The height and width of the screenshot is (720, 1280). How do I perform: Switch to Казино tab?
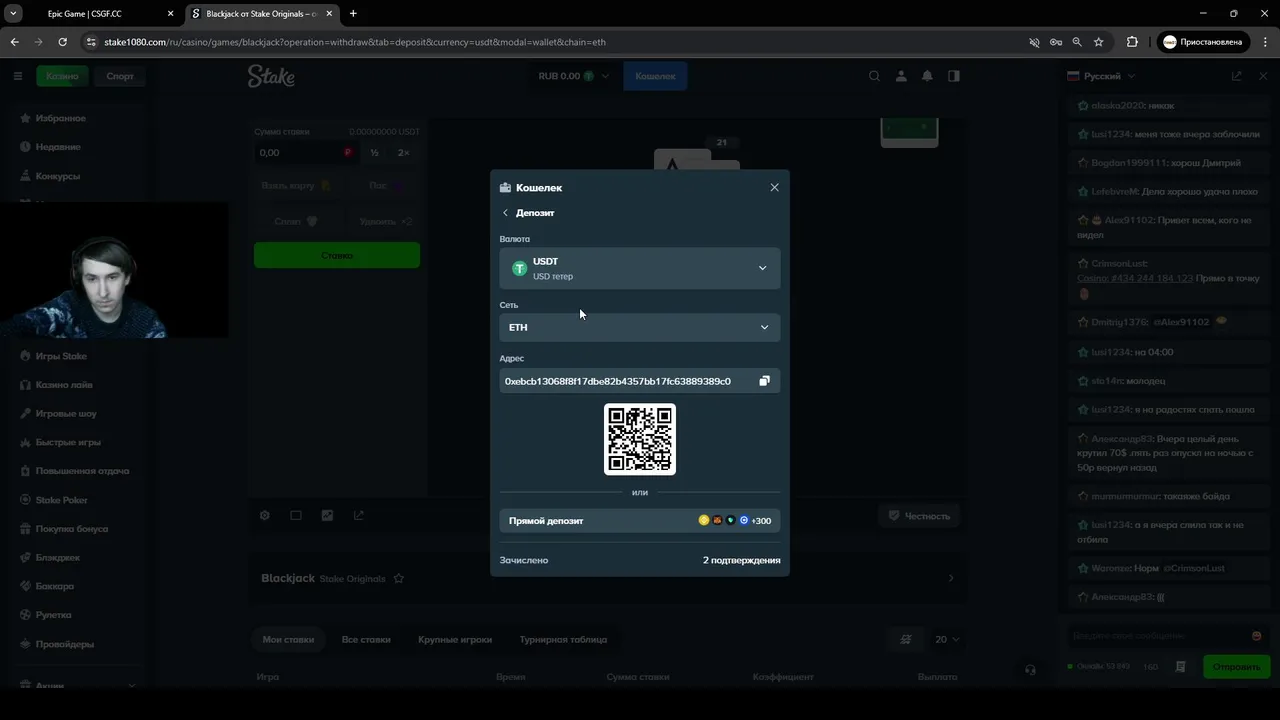[62, 76]
